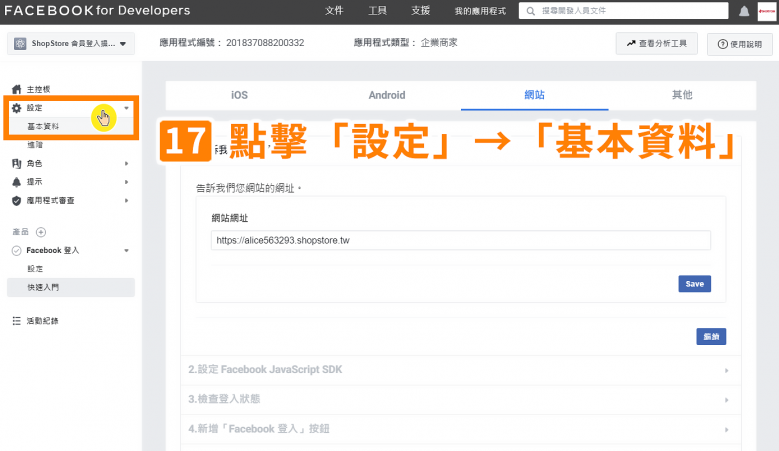Expand step 3.檢查登入狀態
779x451 pixels.
point(461,399)
